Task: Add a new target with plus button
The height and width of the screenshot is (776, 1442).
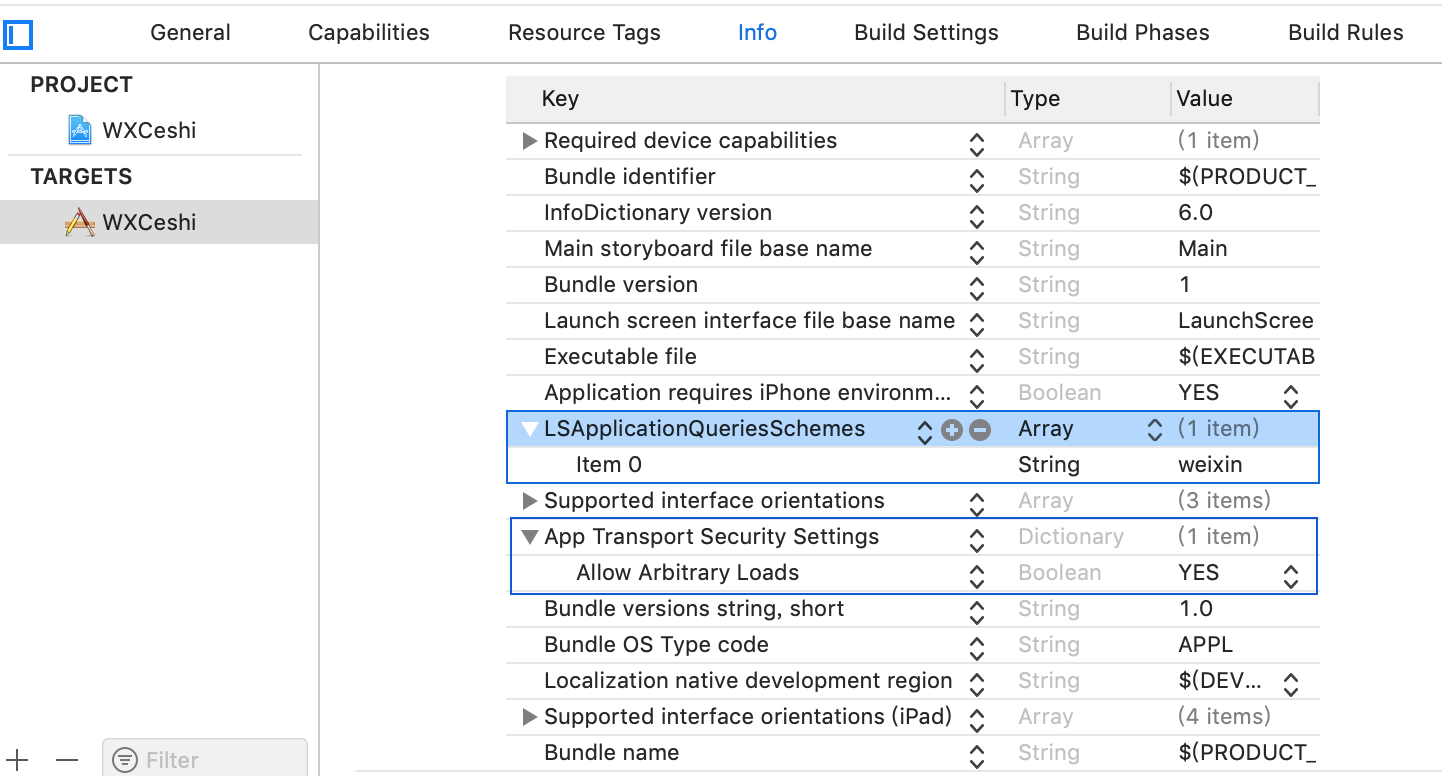Action: [x=17, y=760]
